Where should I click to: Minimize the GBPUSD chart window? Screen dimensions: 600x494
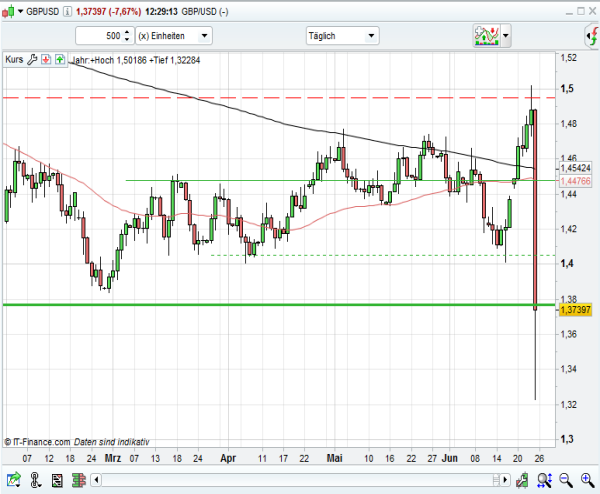click(x=569, y=12)
